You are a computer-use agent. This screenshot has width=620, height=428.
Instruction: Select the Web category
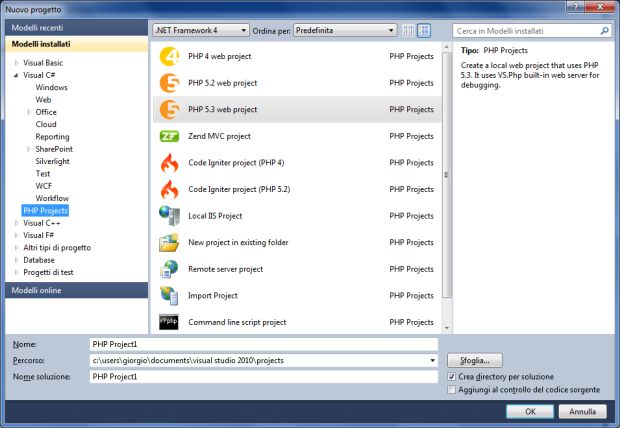click(43, 100)
